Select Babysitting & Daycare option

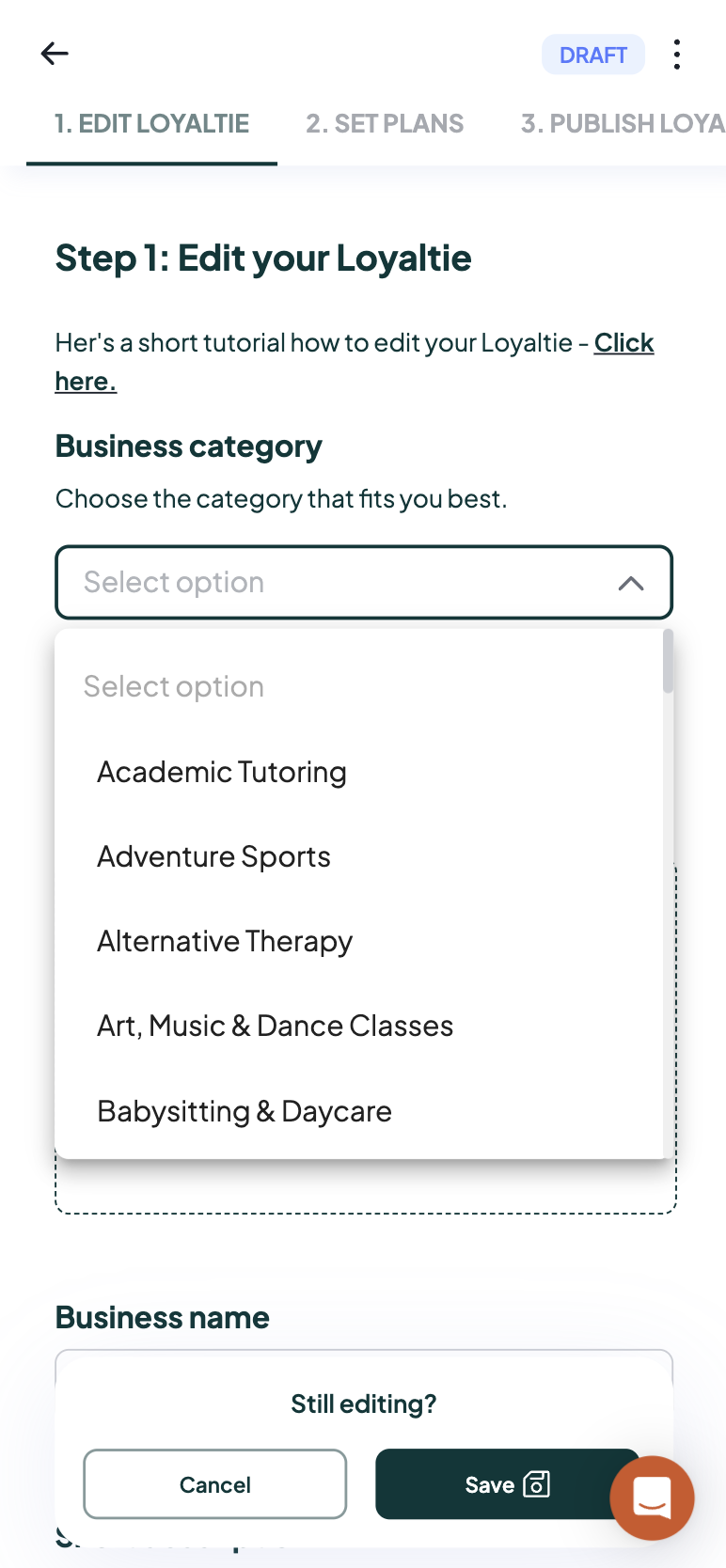click(245, 1111)
